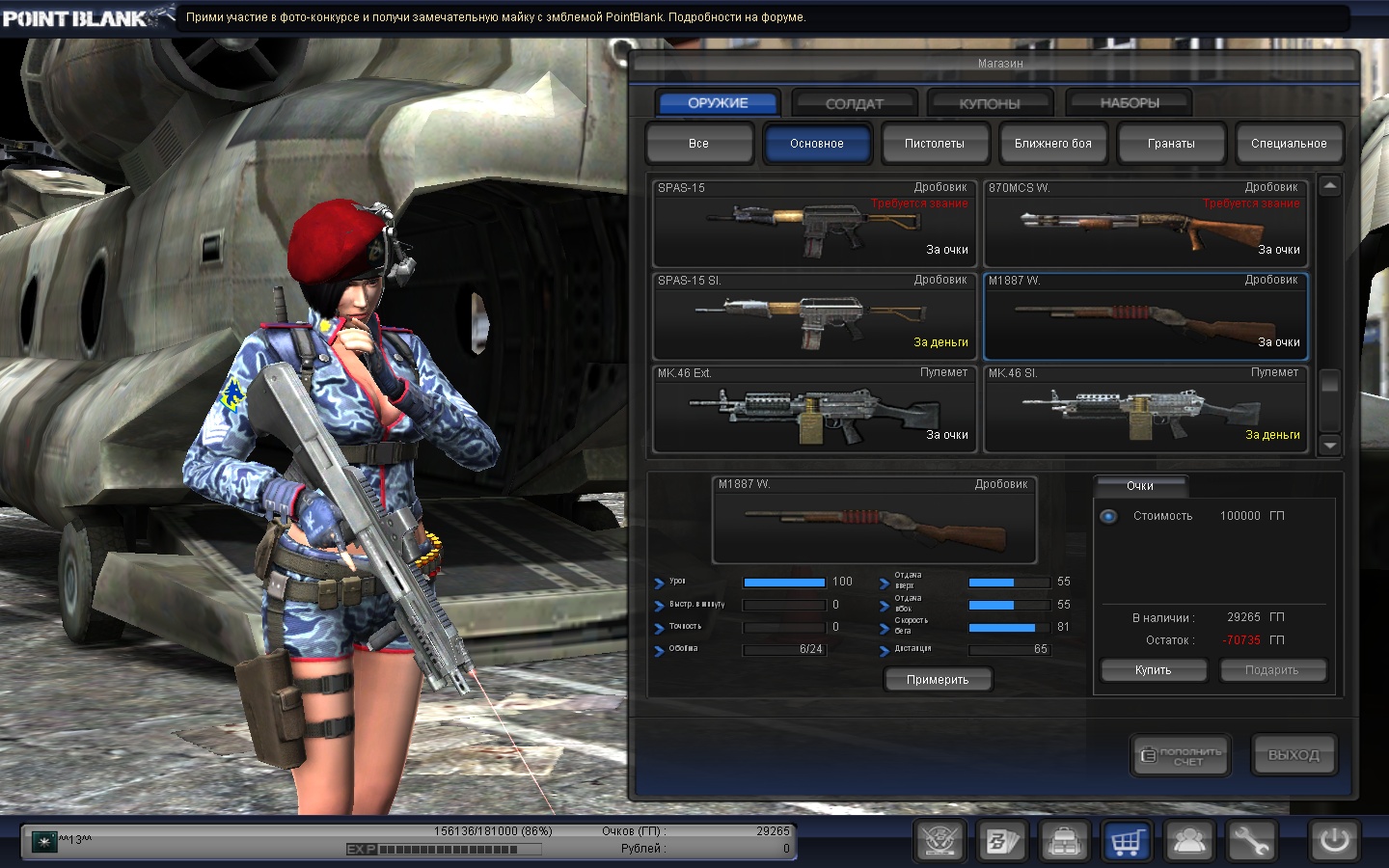Click the blue arrow beside Отдача вверх stat
Screen dimensions: 1389x868
(x=885, y=583)
